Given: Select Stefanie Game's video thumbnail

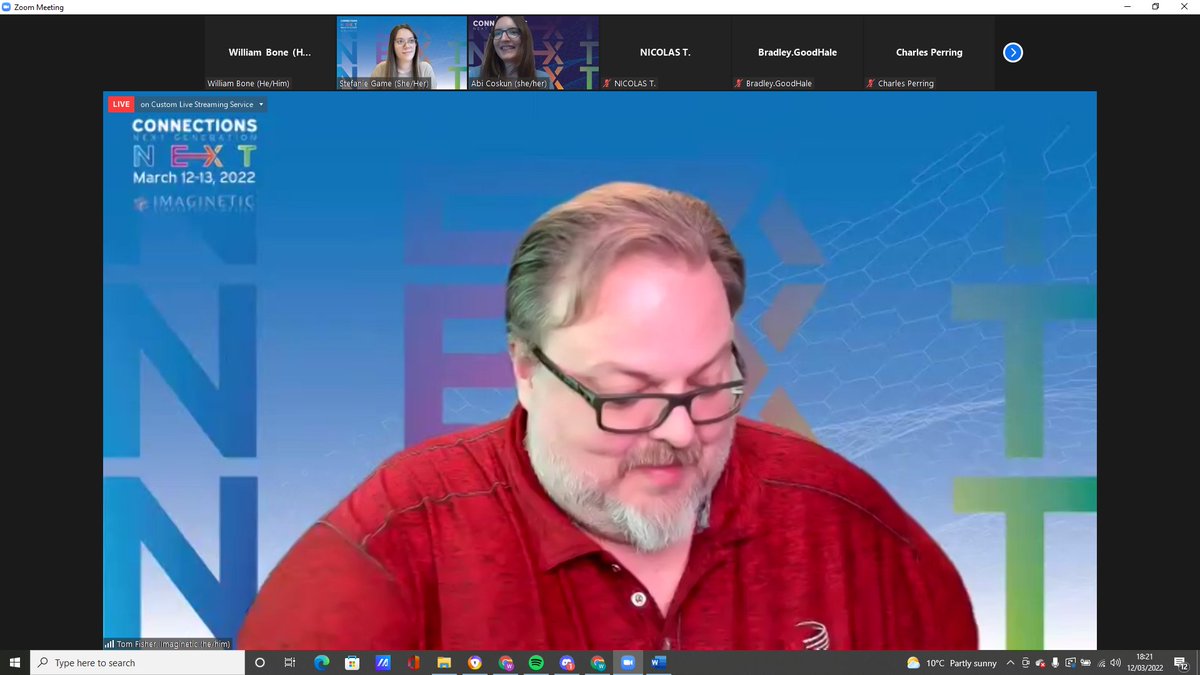Looking at the screenshot, I should point(402,53).
